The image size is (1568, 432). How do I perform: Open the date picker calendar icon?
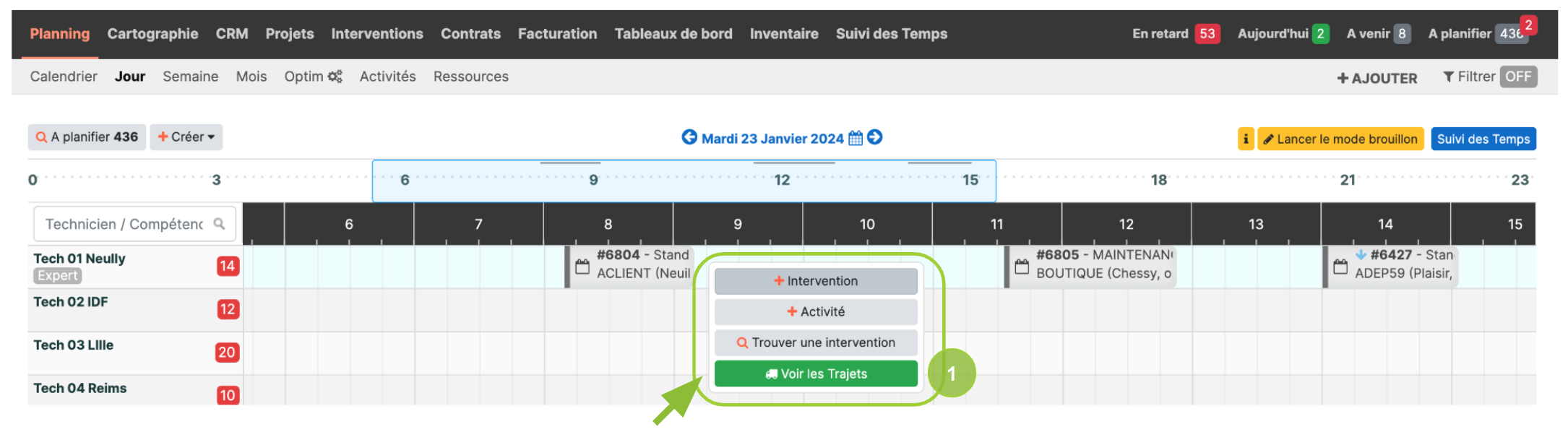point(856,138)
